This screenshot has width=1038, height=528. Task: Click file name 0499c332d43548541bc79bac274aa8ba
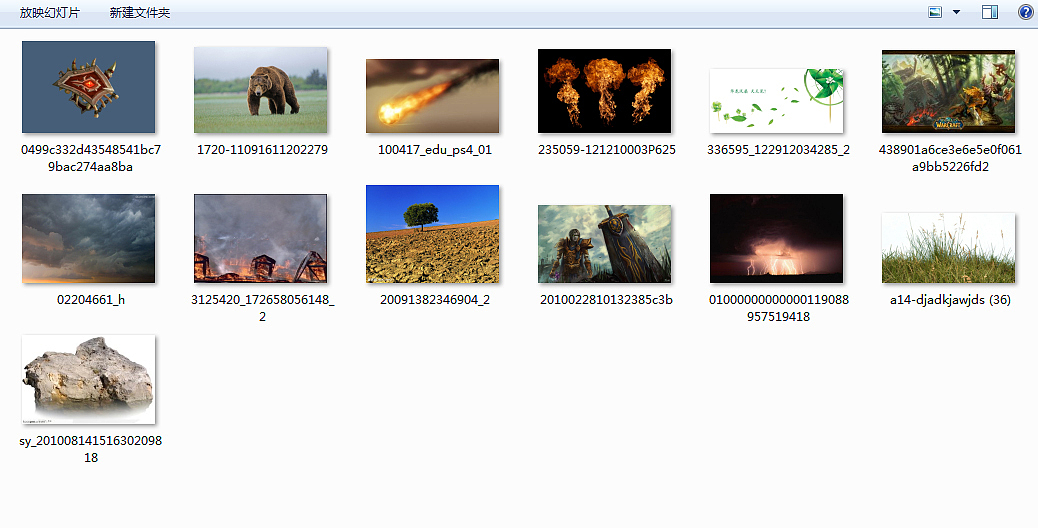[91, 158]
